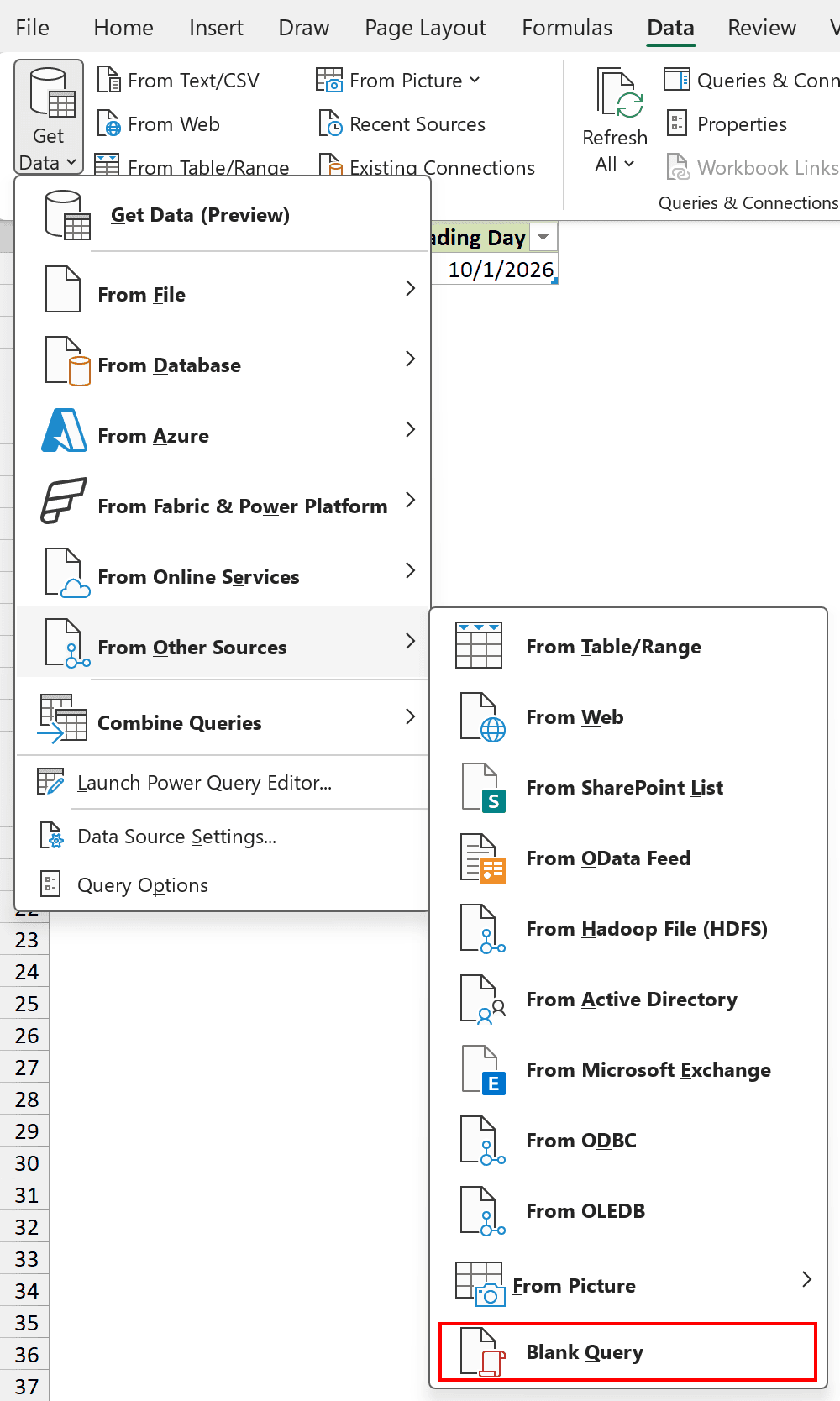Click the Get Data (Preview) database icon
This screenshot has width=840, height=1401.
pos(67,215)
